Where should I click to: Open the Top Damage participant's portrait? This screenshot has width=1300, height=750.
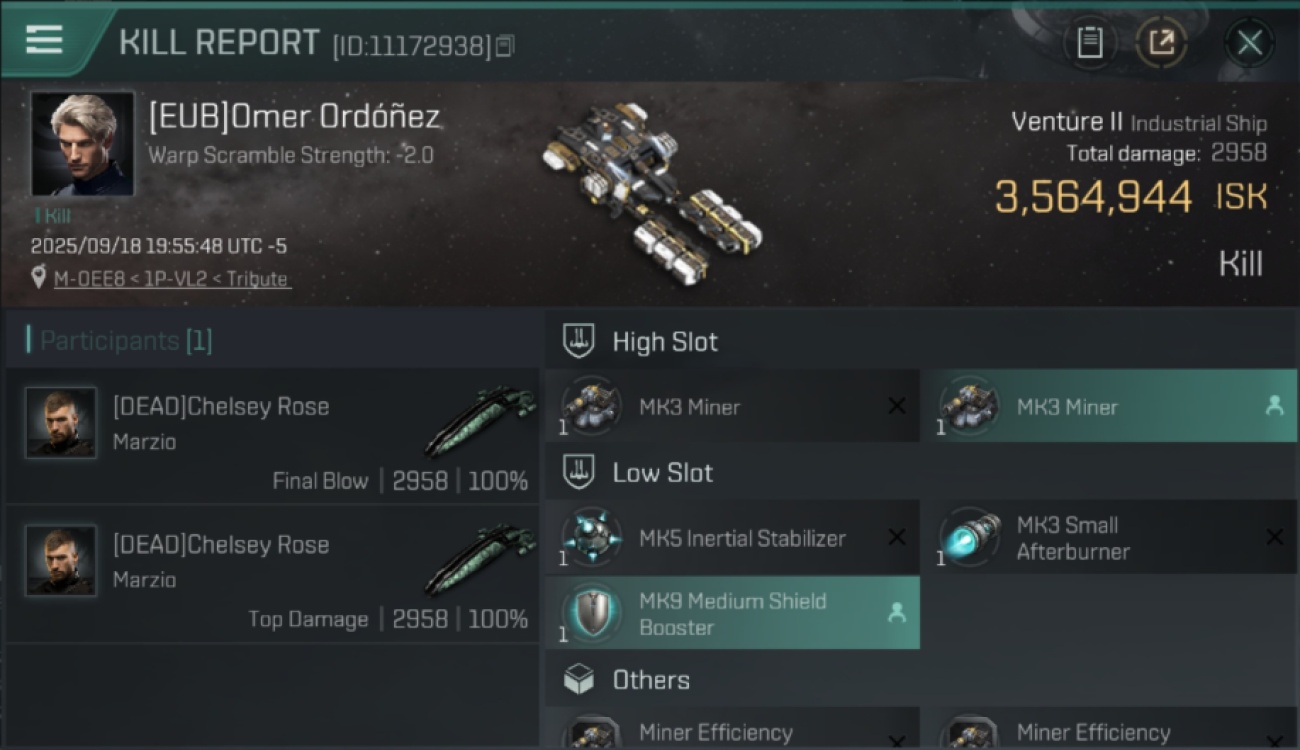click(x=61, y=561)
